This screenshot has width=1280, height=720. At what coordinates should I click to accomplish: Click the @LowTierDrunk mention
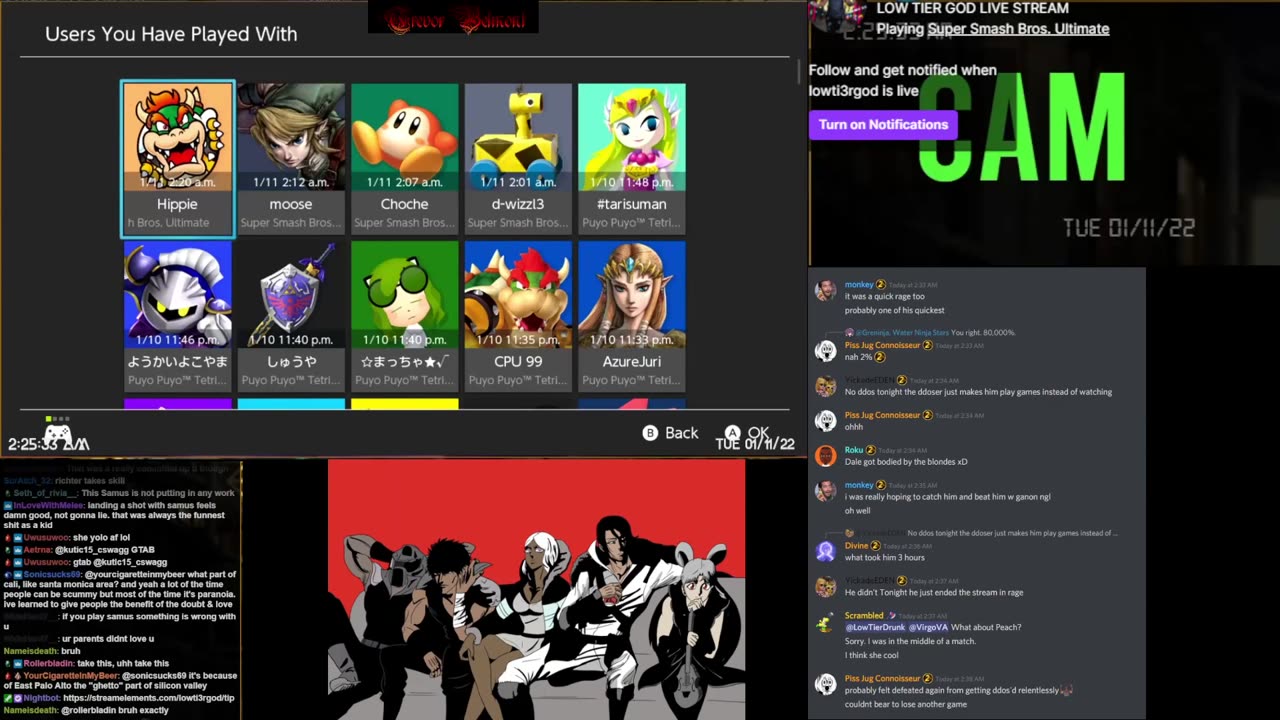pos(875,628)
